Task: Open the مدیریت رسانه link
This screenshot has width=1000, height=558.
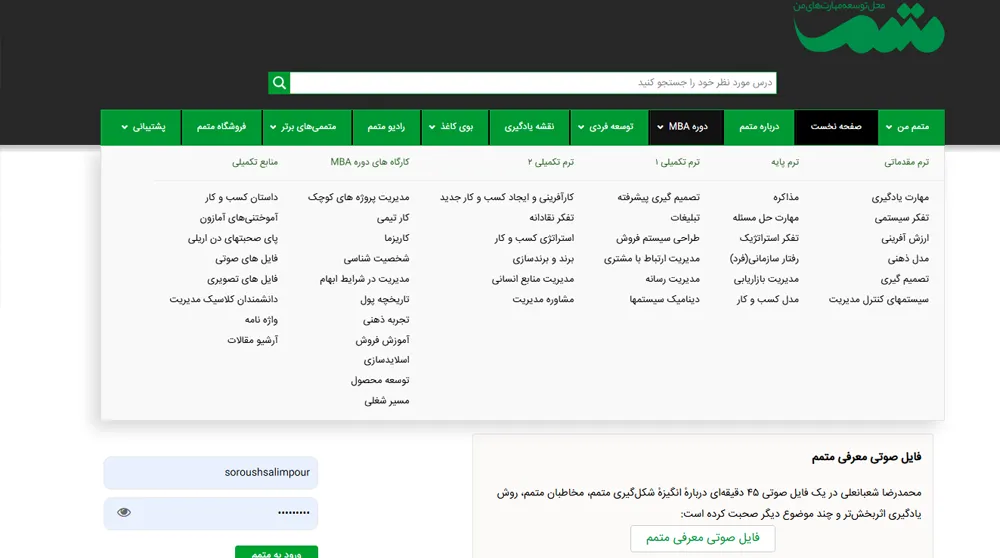Action: 673,279
